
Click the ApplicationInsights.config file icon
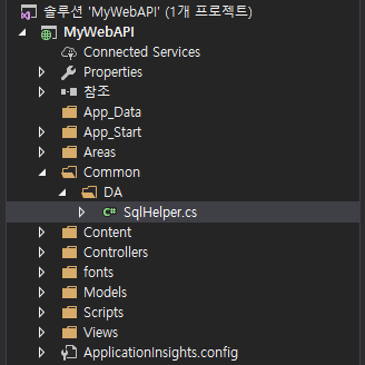[x=69, y=353]
